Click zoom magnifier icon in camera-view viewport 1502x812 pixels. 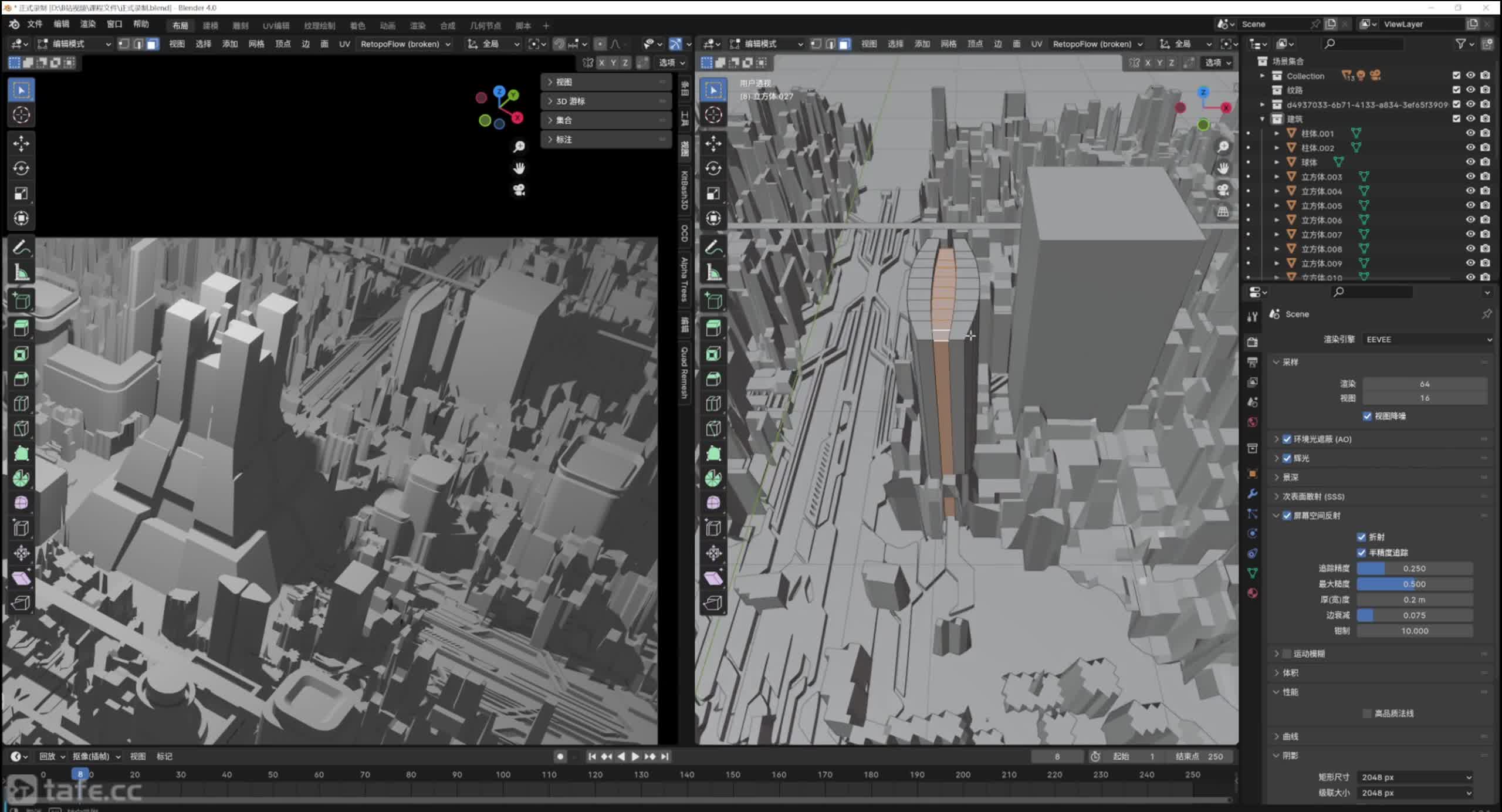pyautogui.click(x=519, y=147)
